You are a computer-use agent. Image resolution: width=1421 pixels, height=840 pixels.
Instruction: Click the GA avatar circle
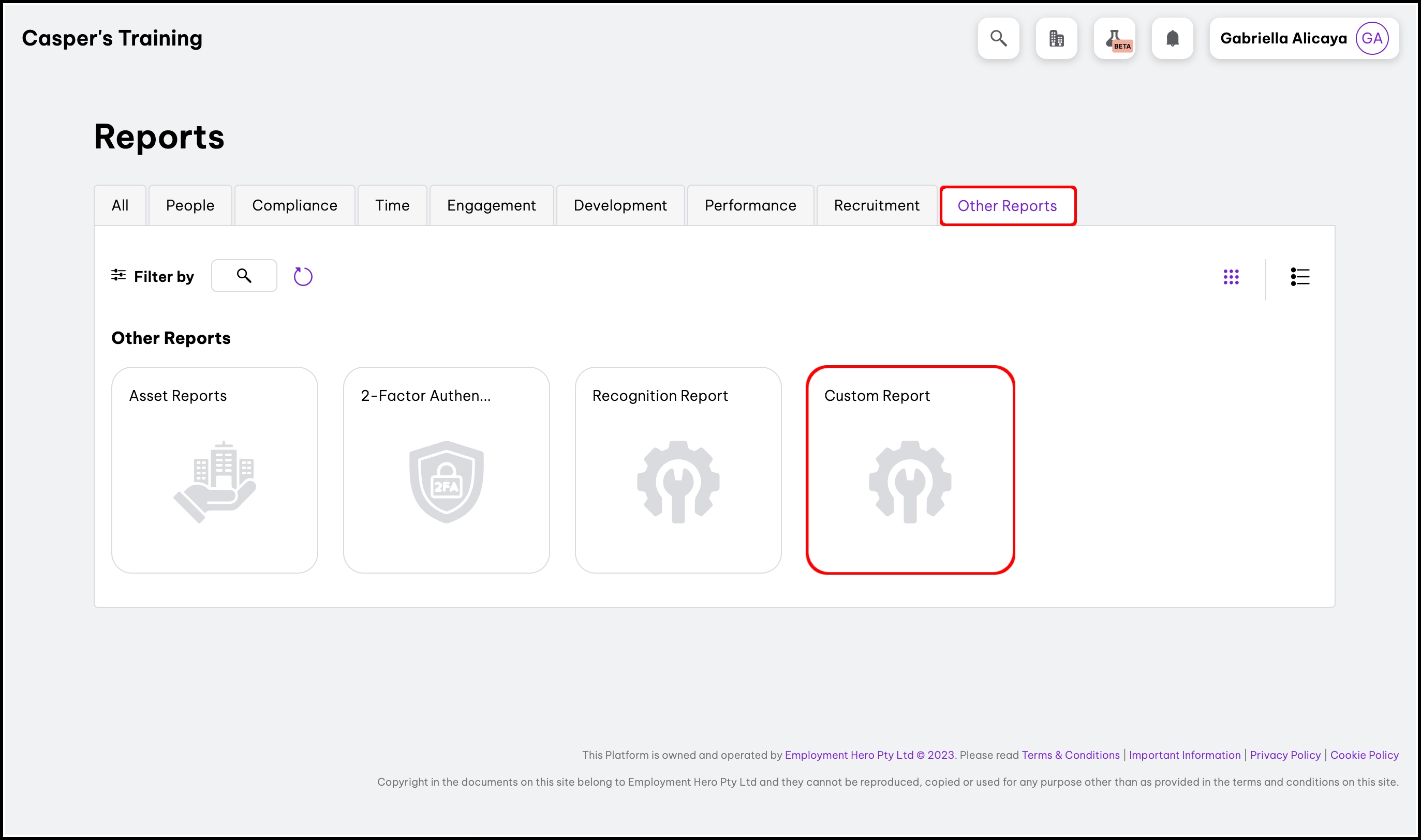(1372, 38)
